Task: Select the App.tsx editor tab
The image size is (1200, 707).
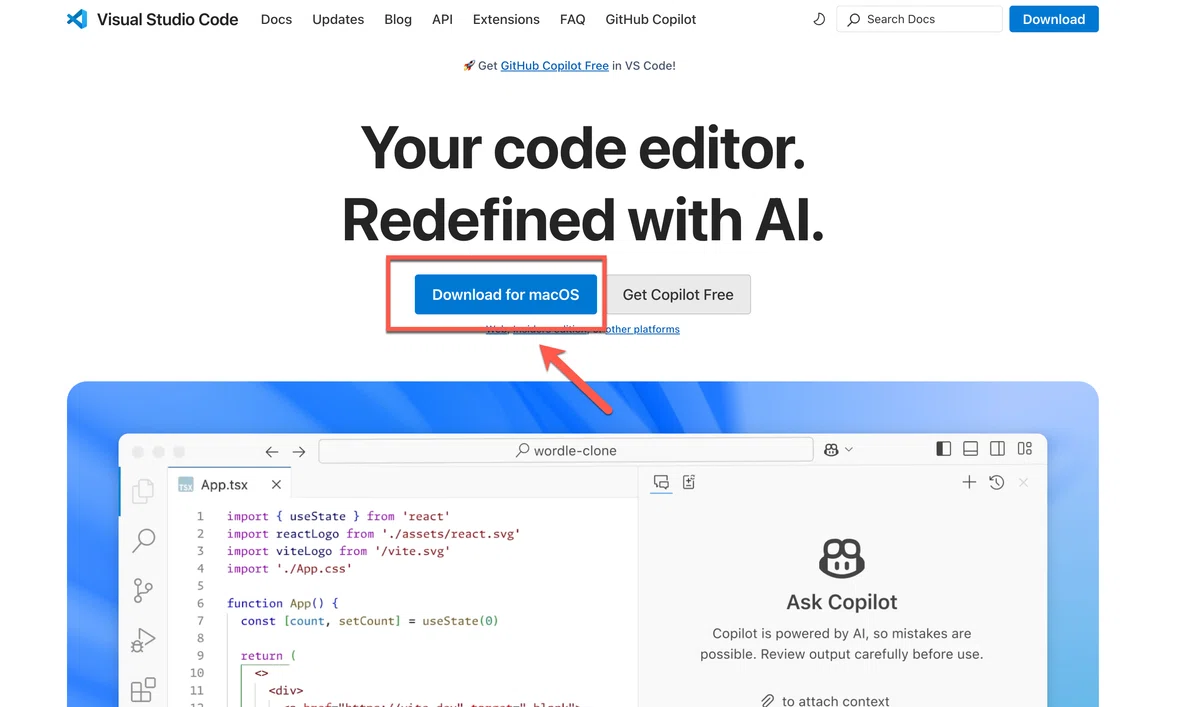Action: 230,484
